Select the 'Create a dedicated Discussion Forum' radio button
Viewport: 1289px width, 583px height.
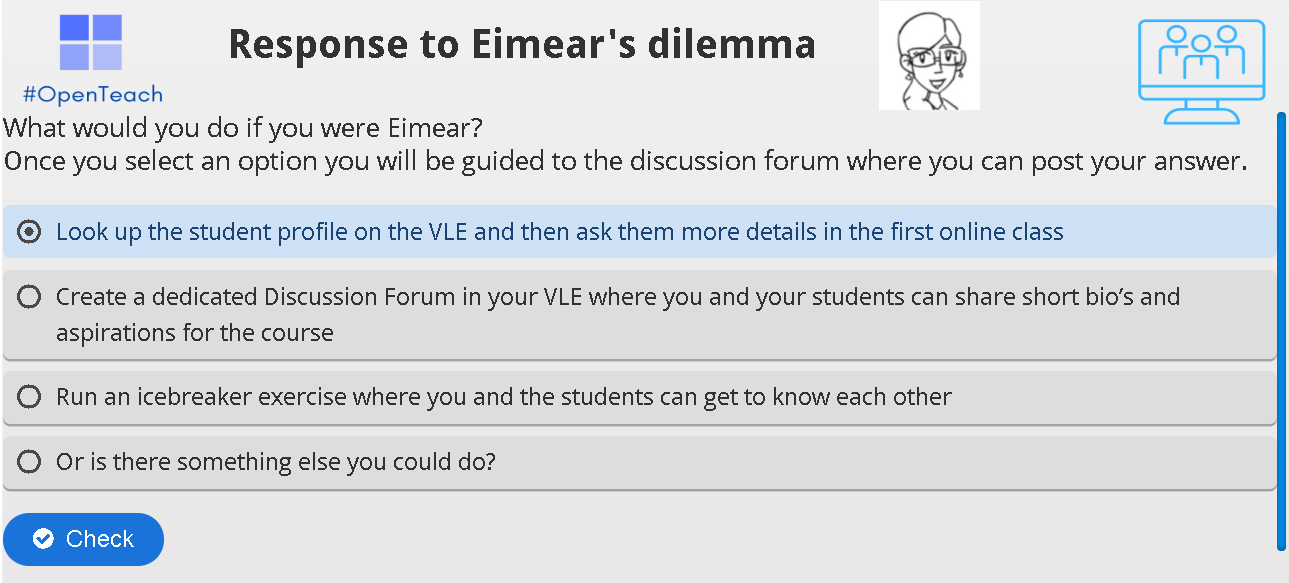click(x=30, y=297)
